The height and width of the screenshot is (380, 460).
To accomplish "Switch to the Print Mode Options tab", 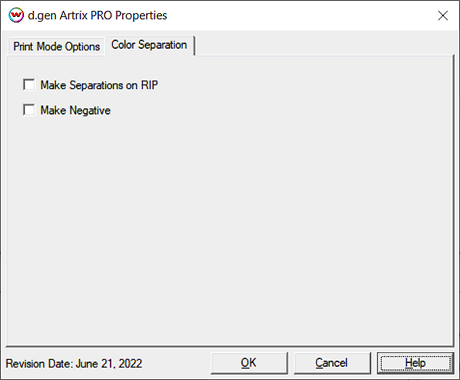I will pyautogui.click(x=56, y=46).
